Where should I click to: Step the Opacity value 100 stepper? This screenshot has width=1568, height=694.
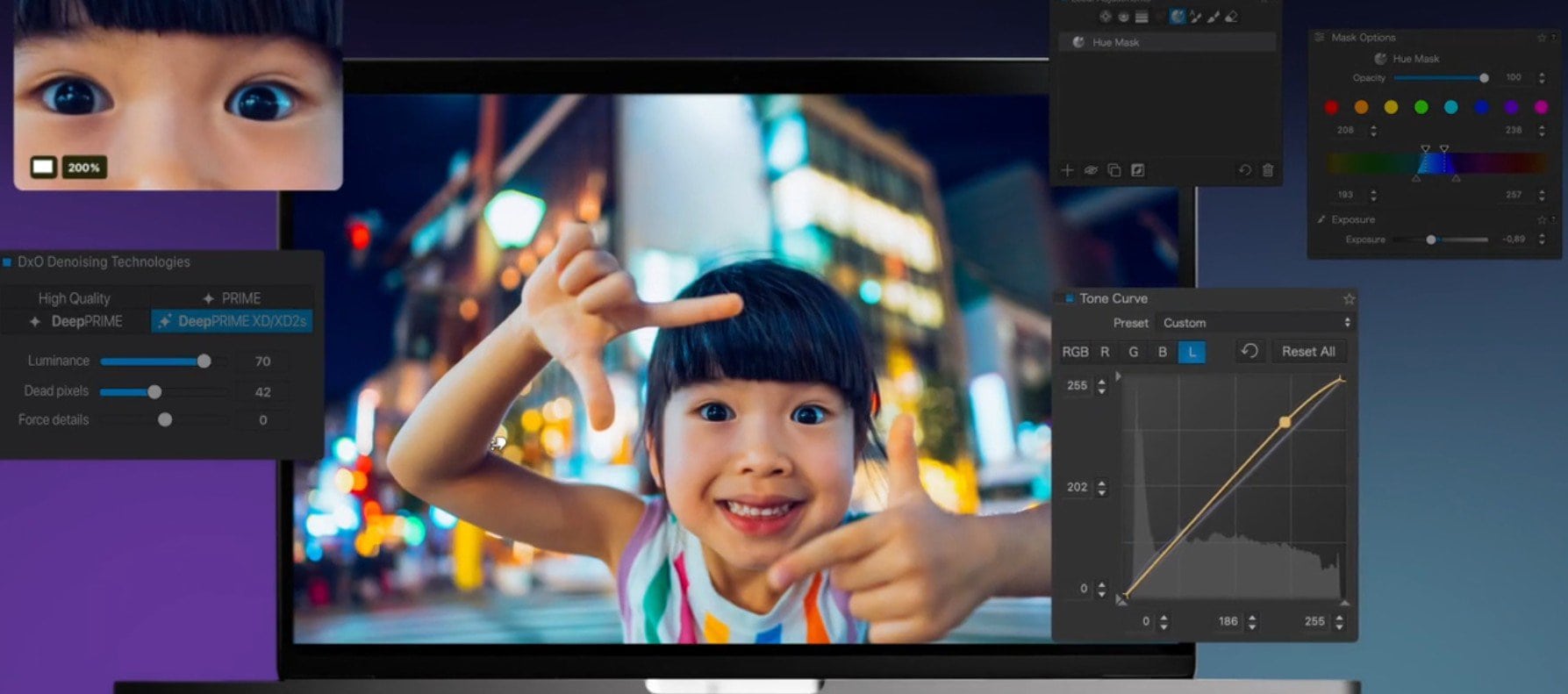1542,78
